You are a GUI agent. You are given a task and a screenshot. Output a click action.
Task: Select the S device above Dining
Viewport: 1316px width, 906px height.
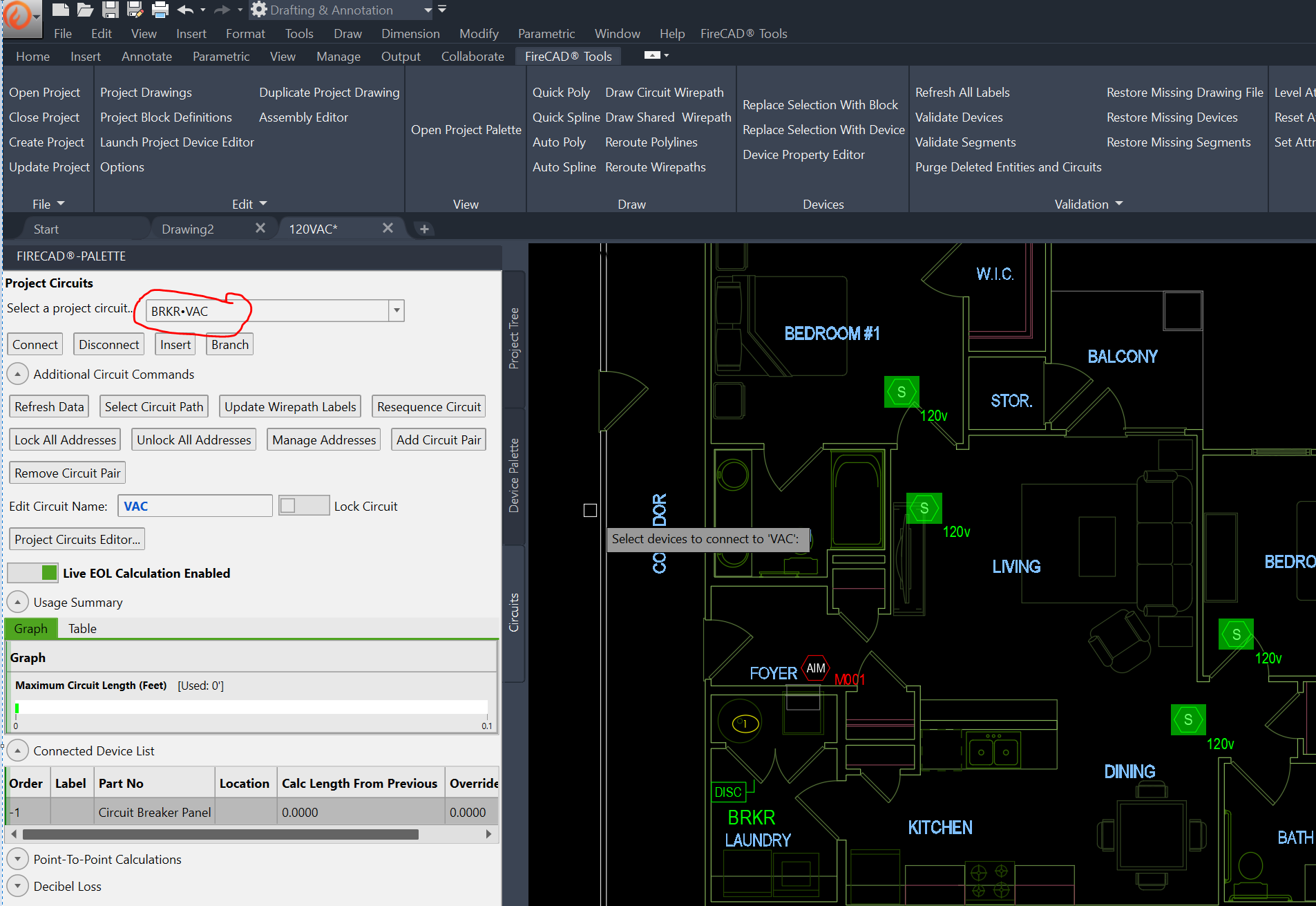(x=1188, y=719)
